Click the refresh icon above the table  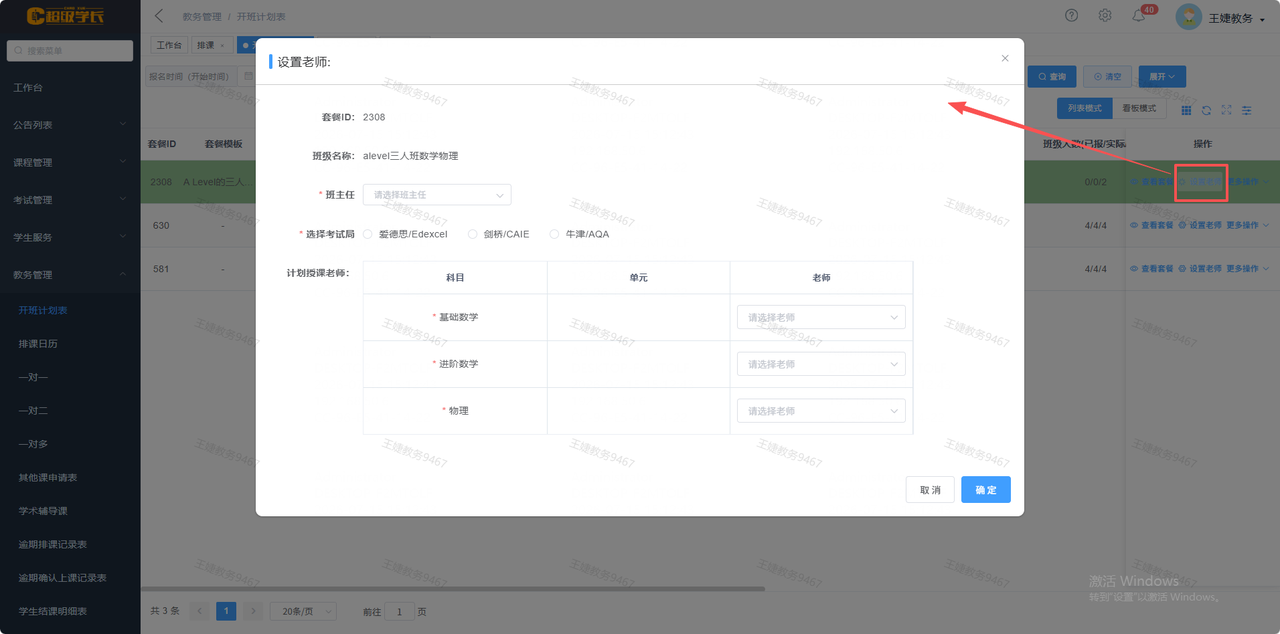tap(1207, 110)
